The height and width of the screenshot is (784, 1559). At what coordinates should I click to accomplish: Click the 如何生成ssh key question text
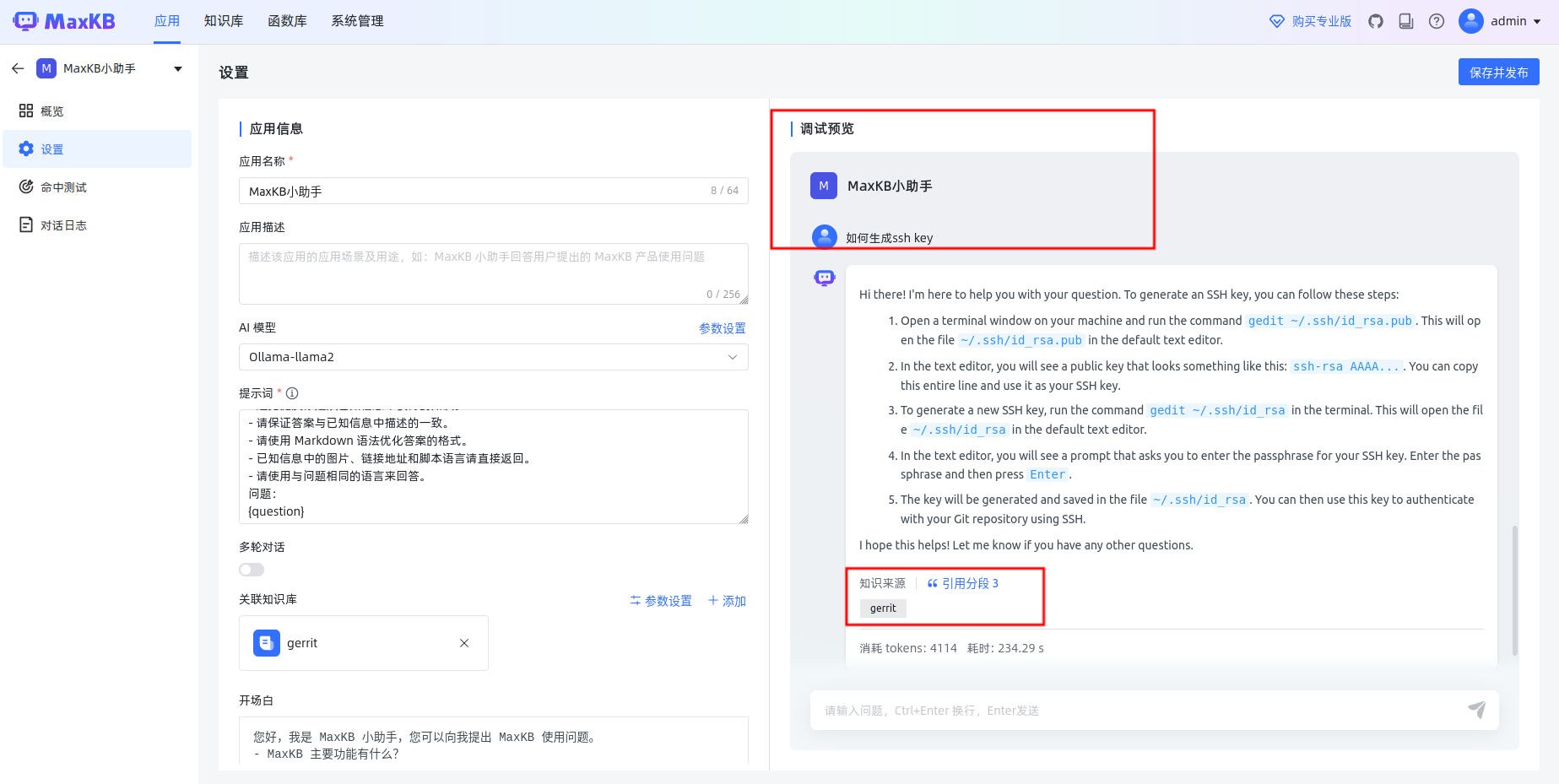pyautogui.click(x=890, y=238)
